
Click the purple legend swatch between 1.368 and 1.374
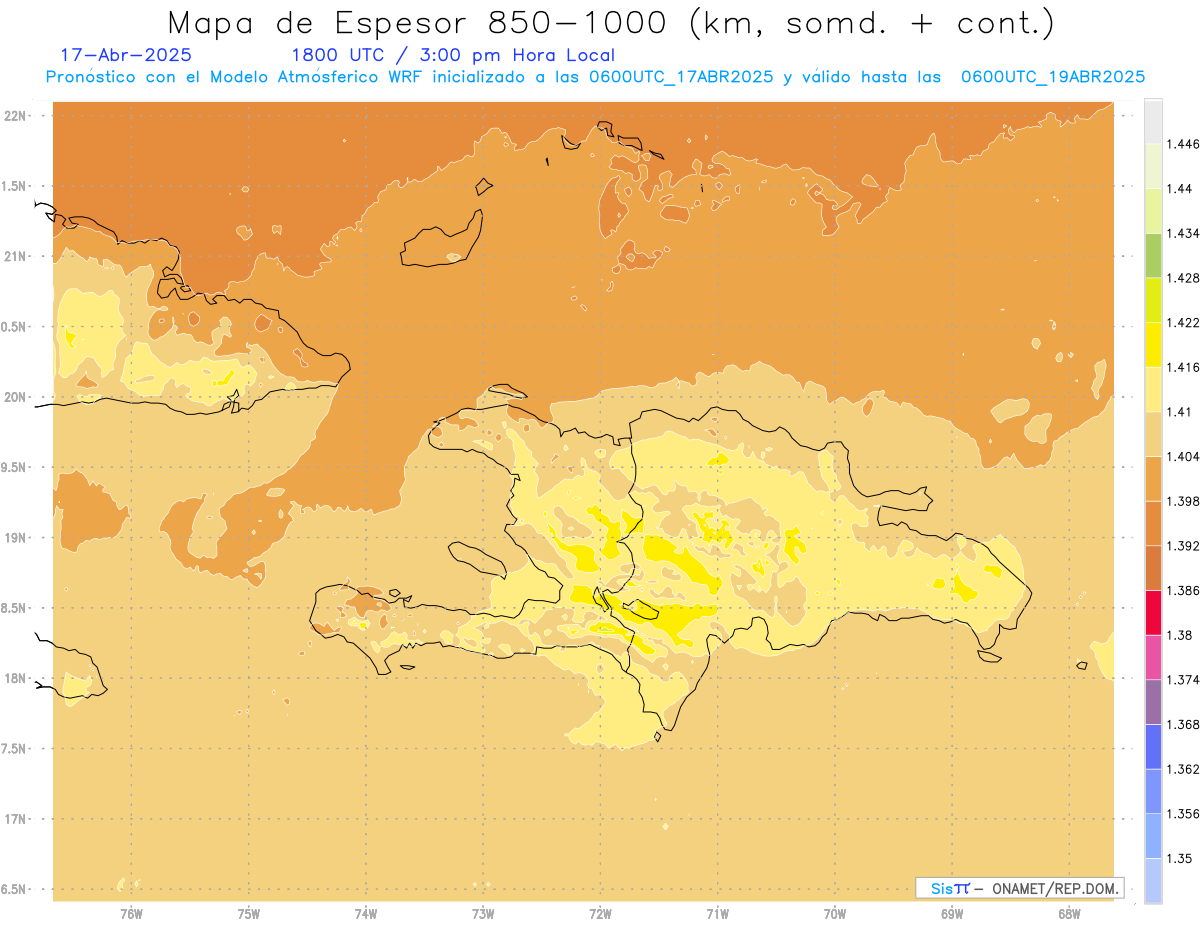point(1153,702)
